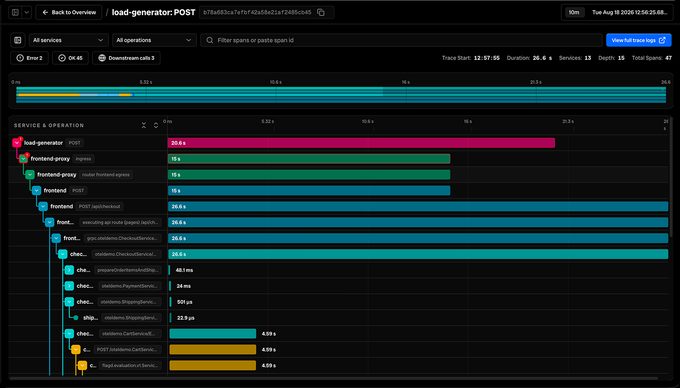Click yellow POST CartService 4.59 s bar
Image resolution: width=680 pixels, height=388 pixels.
click(213, 349)
